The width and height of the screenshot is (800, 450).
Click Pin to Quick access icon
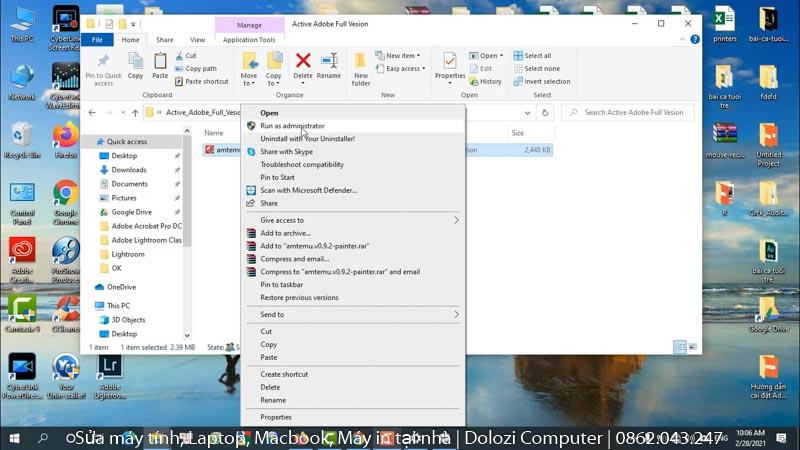point(104,65)
